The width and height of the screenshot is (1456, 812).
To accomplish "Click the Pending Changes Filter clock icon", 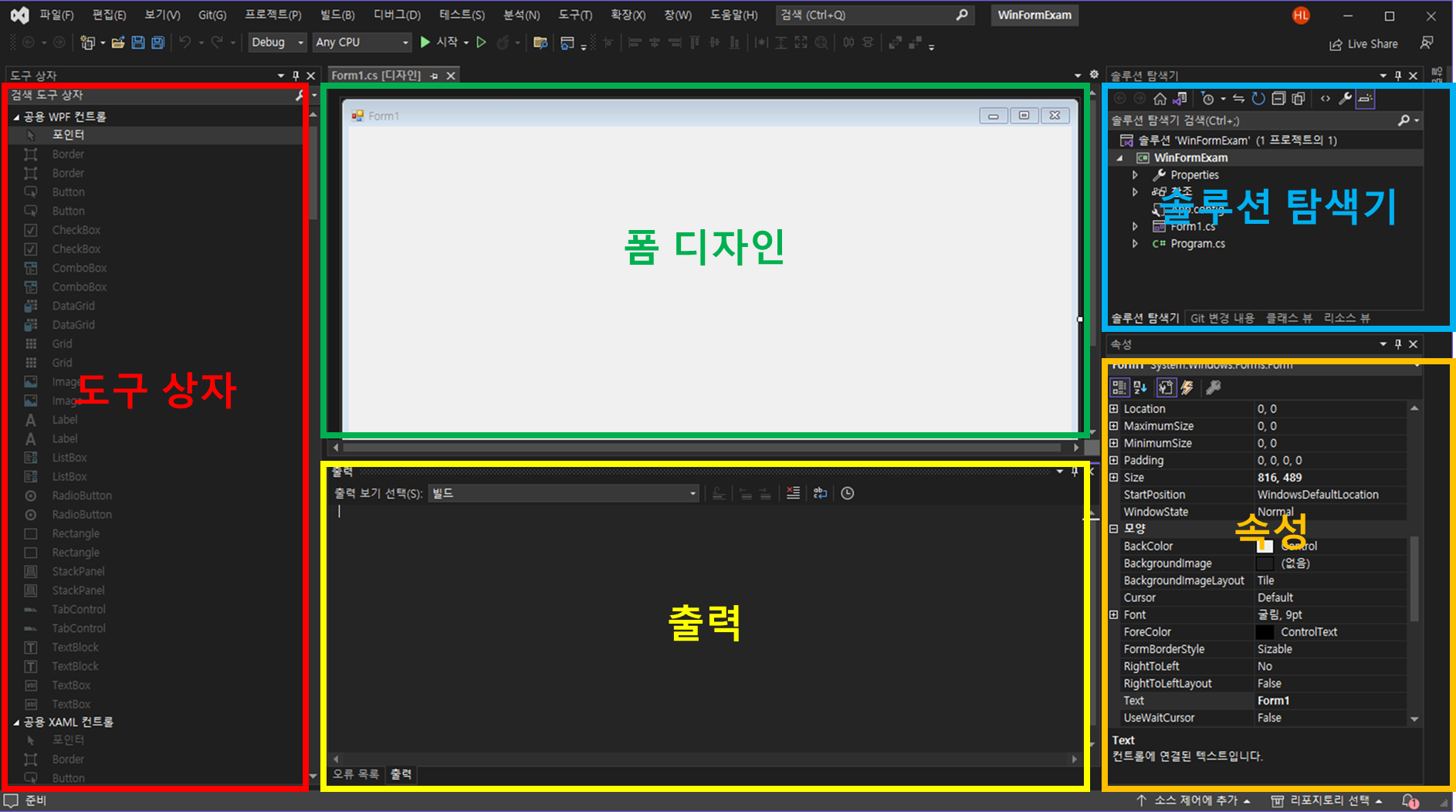I will 1209,99.
